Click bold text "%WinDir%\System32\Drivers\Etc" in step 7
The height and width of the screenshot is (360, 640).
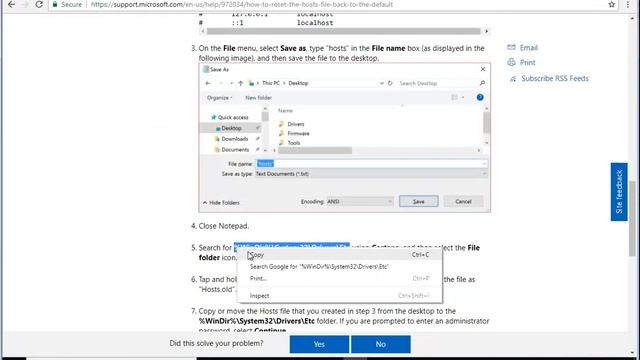(x=257, y=321)
